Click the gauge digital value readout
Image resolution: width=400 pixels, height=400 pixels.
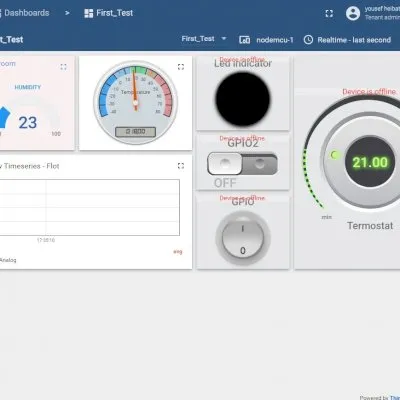point(135,132)
